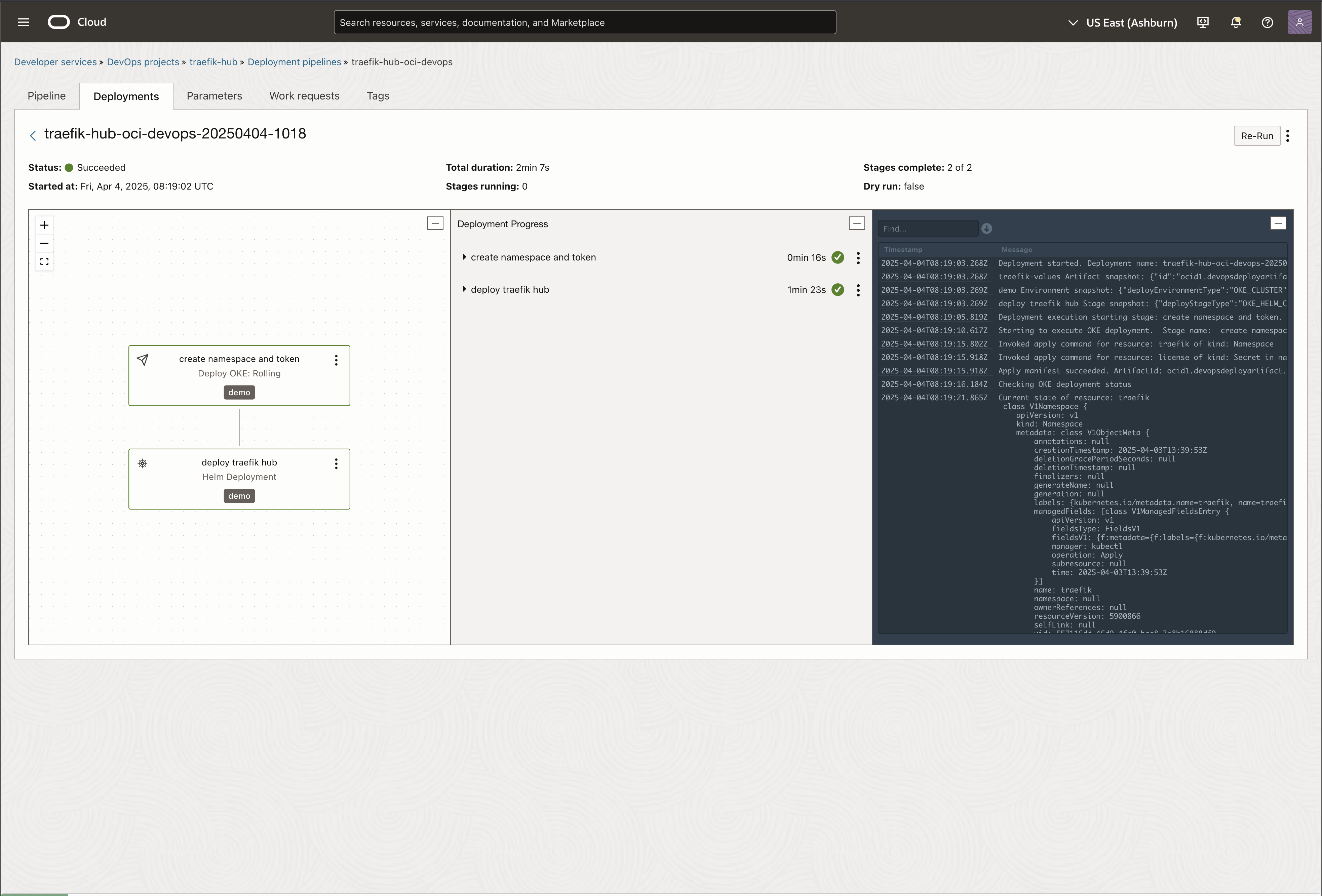The image size is (1322, 896).
Task: Open Cloud Shell developer tools icon
Action: pos(1203,22)
